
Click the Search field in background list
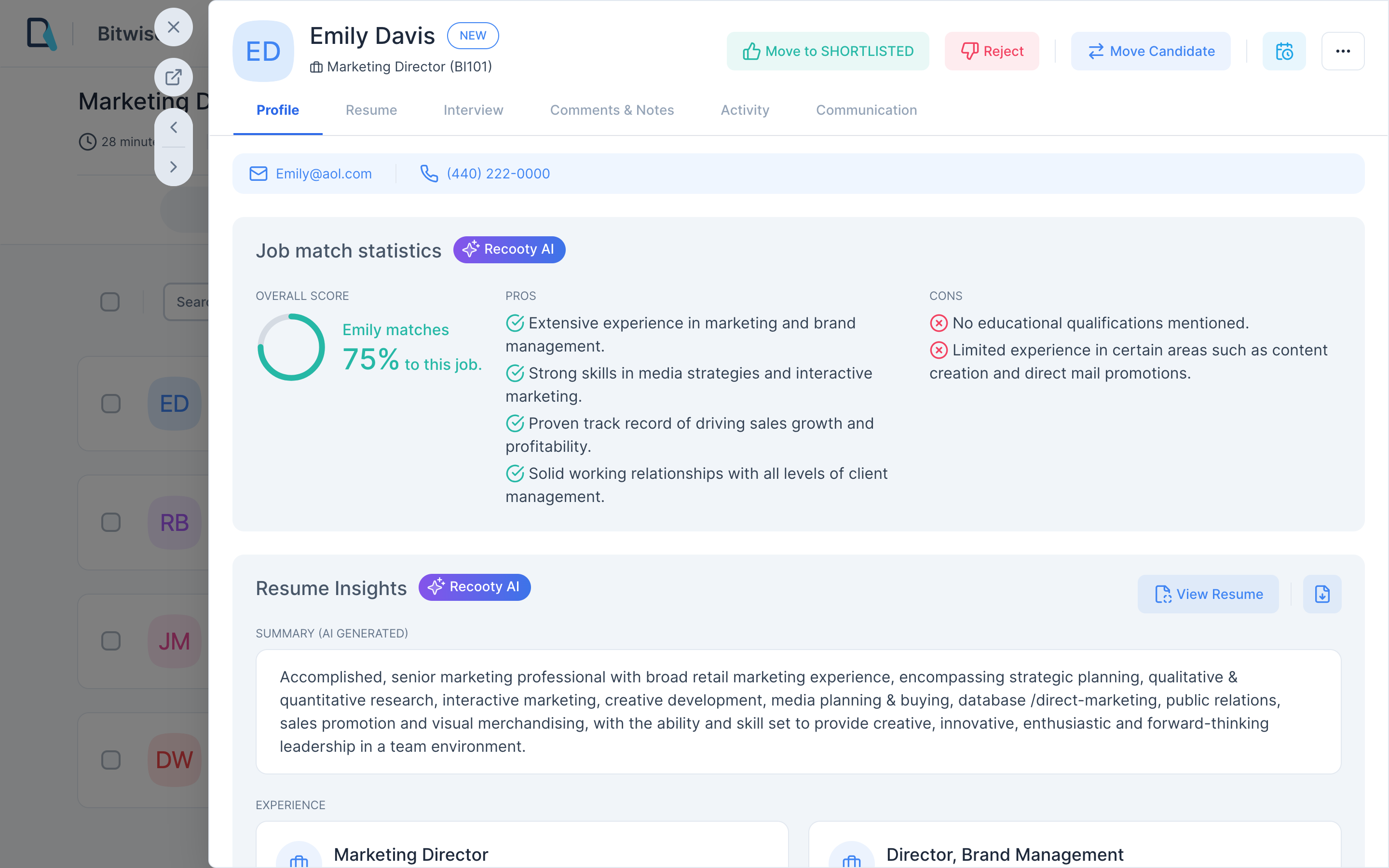(x=186, y=302)
